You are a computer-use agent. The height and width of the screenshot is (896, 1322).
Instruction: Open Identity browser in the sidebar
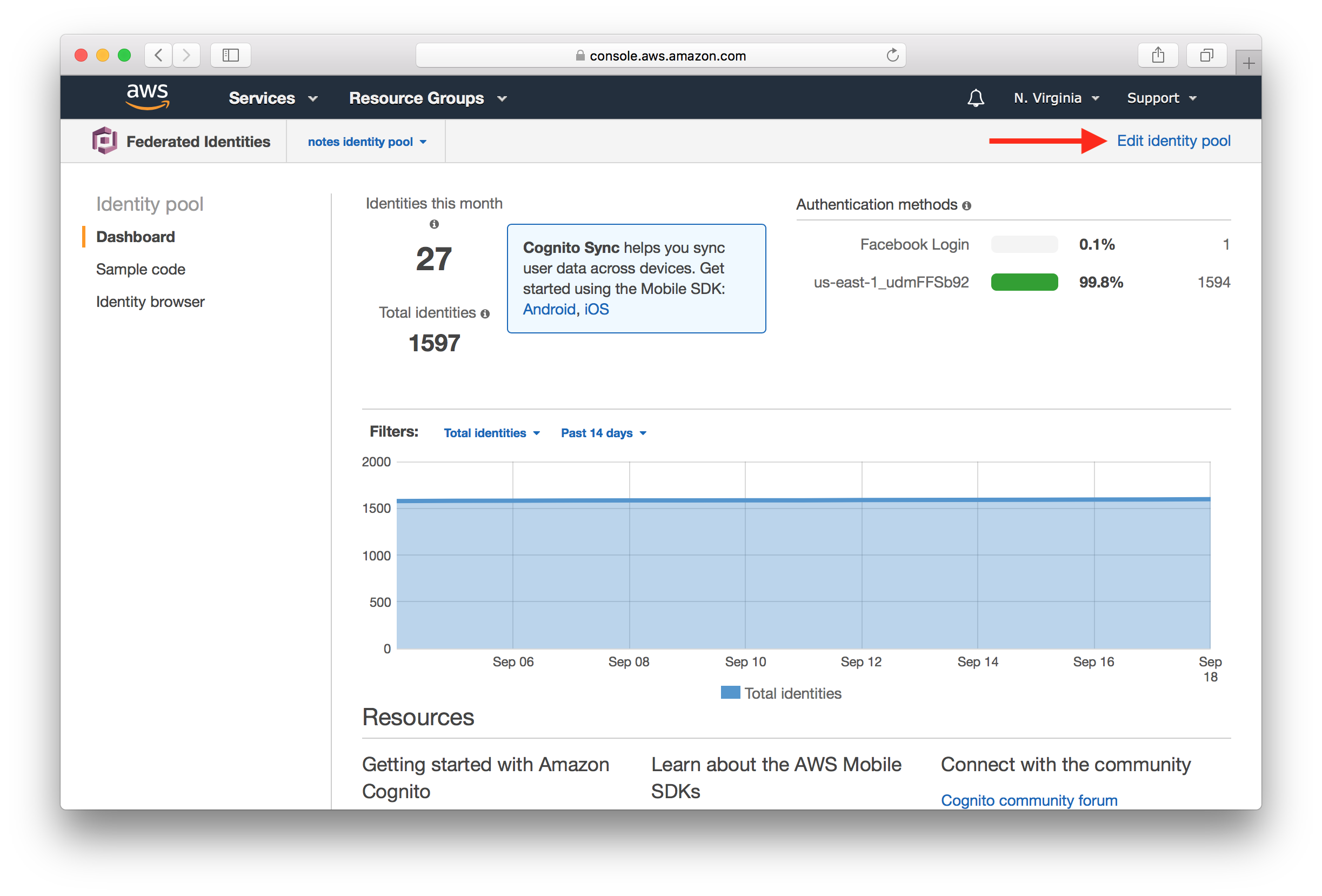click(150, 302)
